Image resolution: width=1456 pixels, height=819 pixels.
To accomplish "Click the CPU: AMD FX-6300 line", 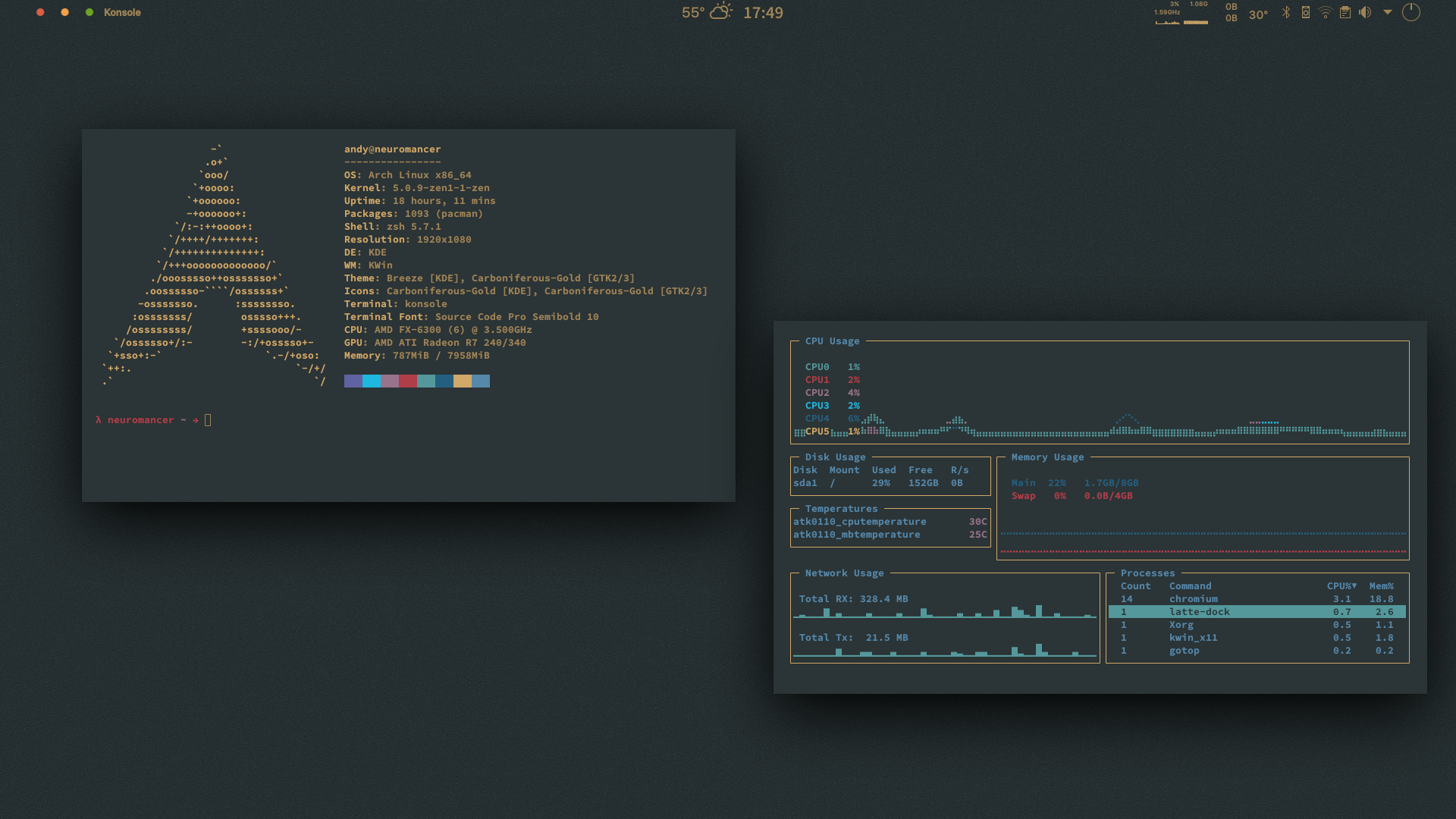I will coord(438,330).
